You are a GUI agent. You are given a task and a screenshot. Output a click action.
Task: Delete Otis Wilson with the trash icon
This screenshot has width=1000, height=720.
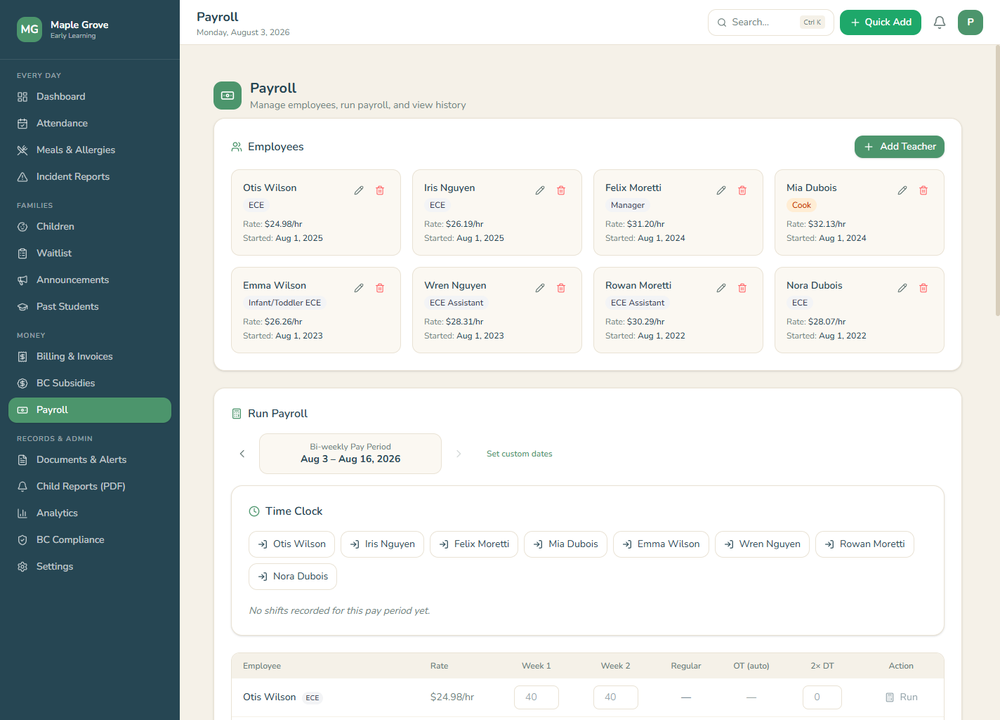[x=380, y=191]
